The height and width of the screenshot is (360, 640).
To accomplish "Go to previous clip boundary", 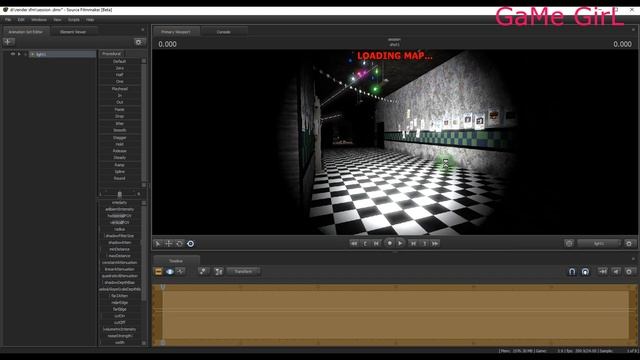I will point(365,243).
